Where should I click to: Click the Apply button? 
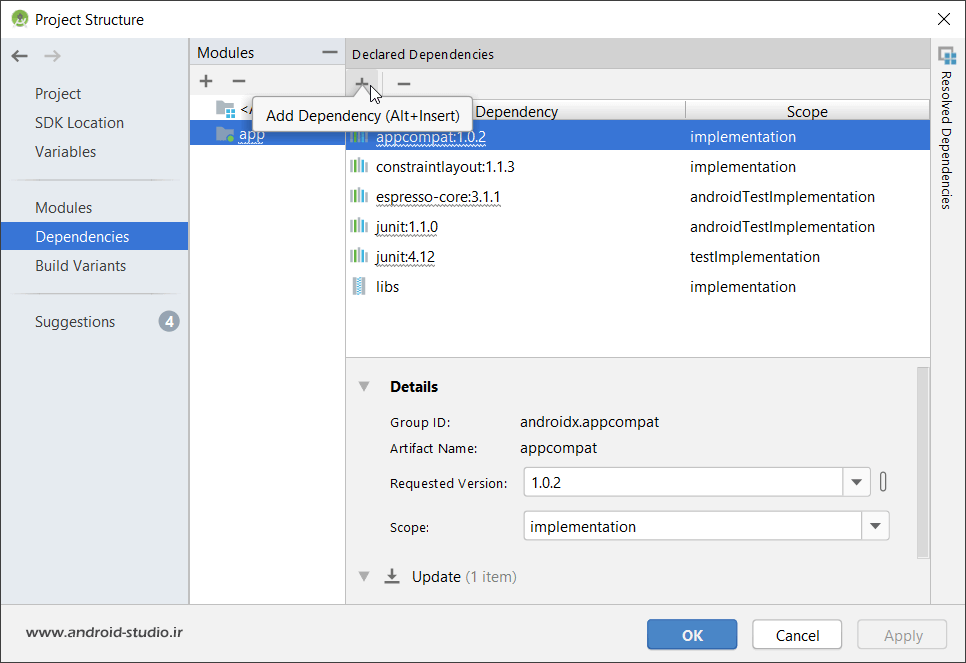pos(903,635)
